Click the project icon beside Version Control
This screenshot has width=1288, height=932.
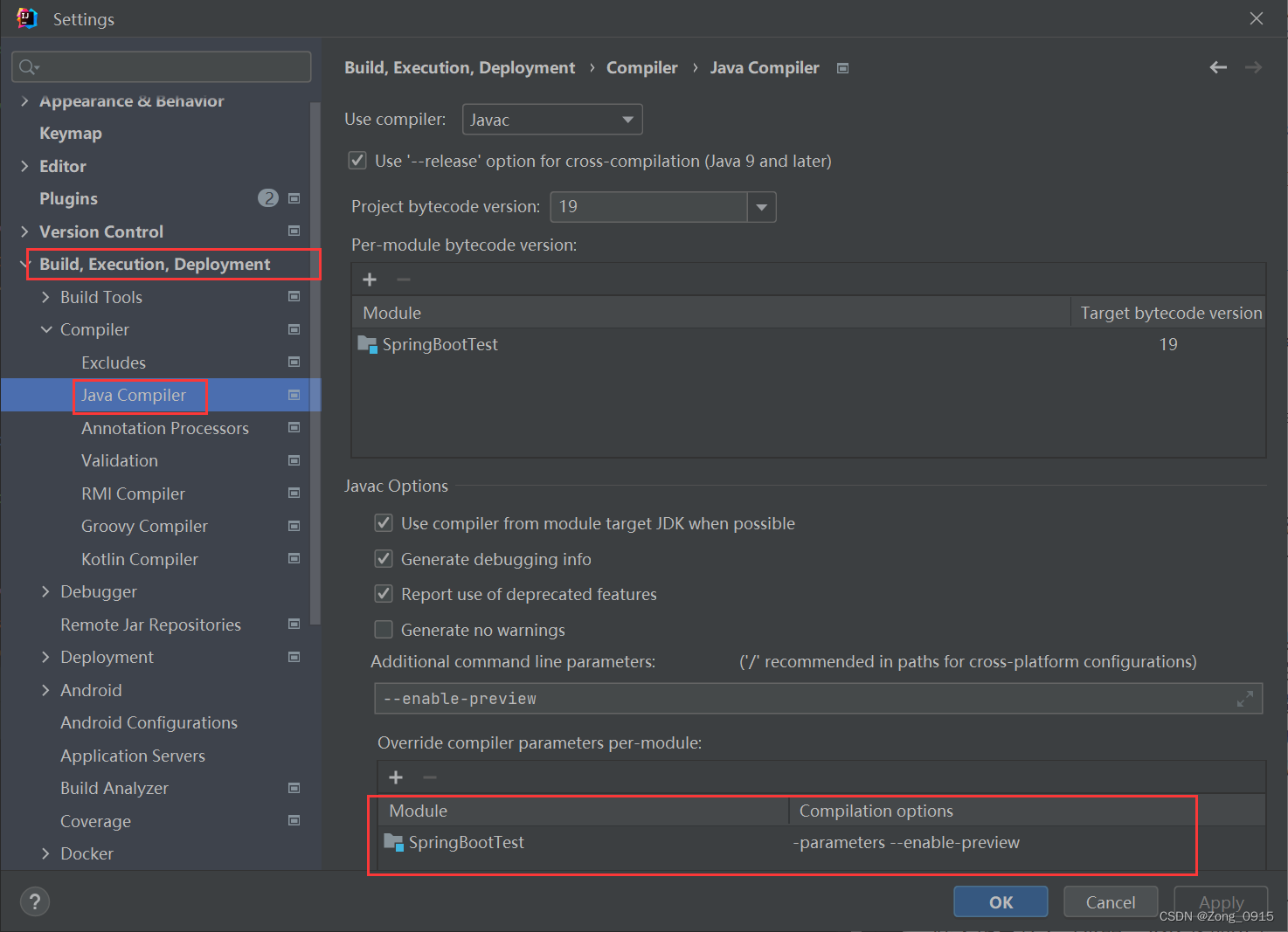point(294,231)
